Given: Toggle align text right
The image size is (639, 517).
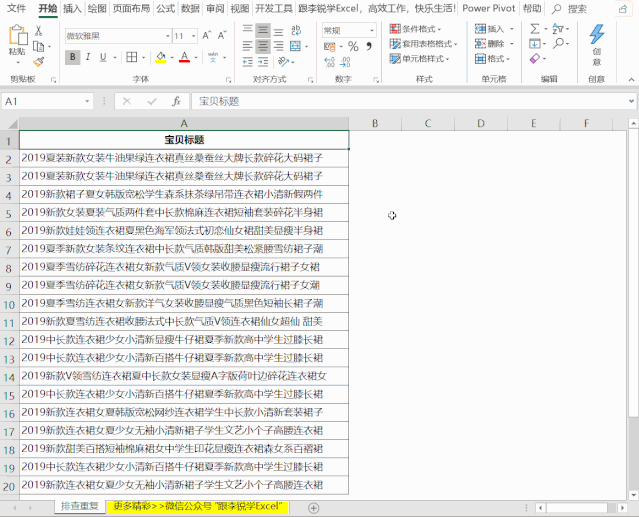Looking at the screenshot, I should tap(279, 46).
